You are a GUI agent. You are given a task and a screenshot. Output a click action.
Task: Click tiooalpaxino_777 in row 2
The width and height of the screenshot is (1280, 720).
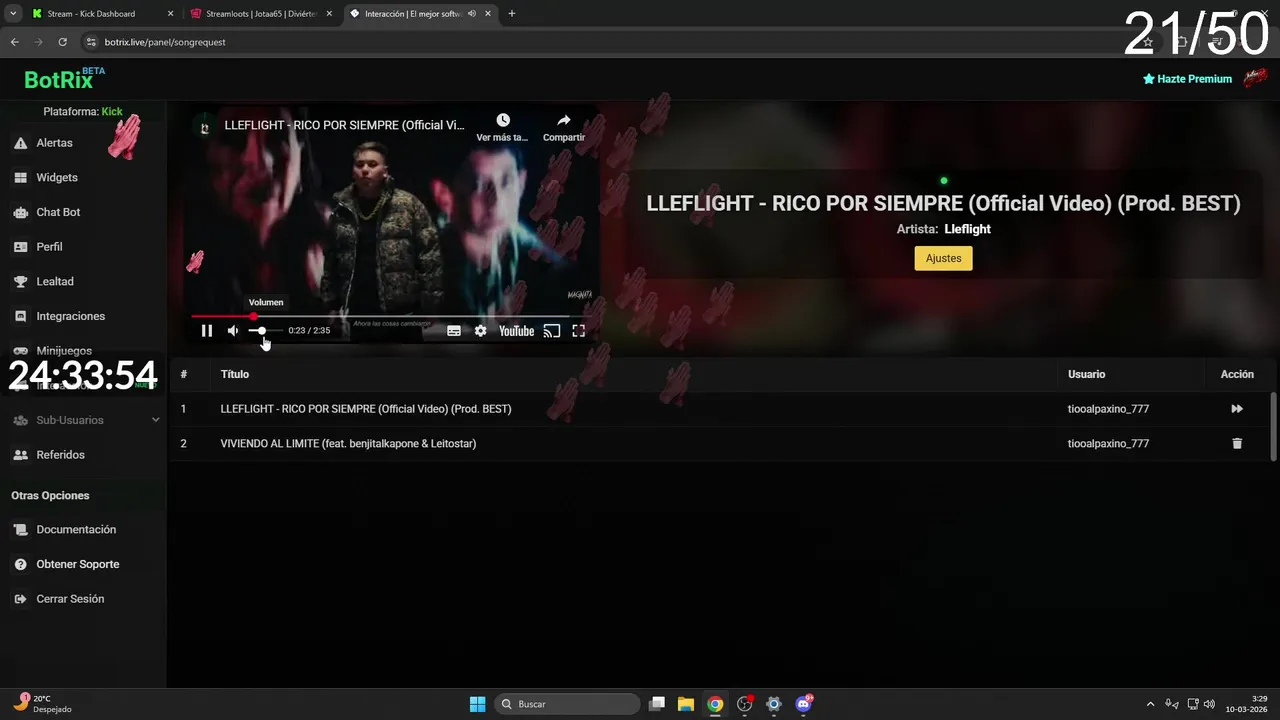tap(1108, 443)
